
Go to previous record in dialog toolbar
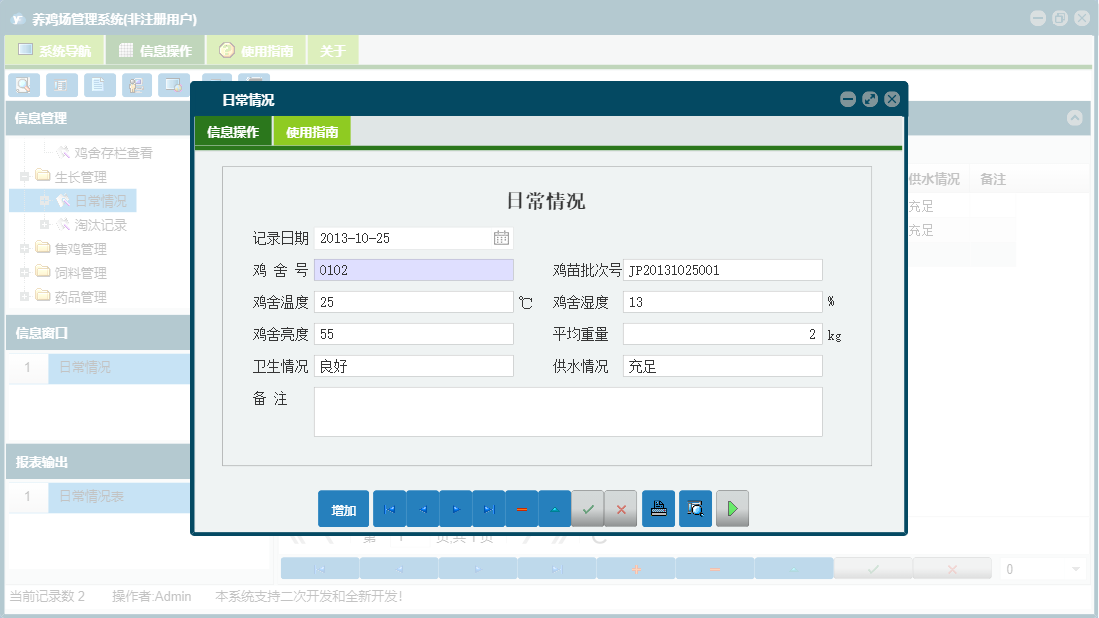(422, 509)
